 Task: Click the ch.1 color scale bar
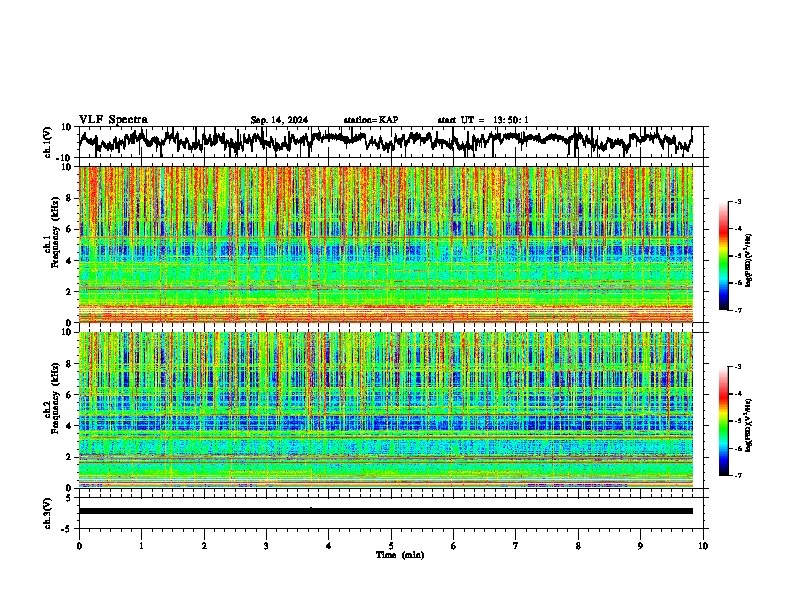pyautogui.click(x=724, y=256)
